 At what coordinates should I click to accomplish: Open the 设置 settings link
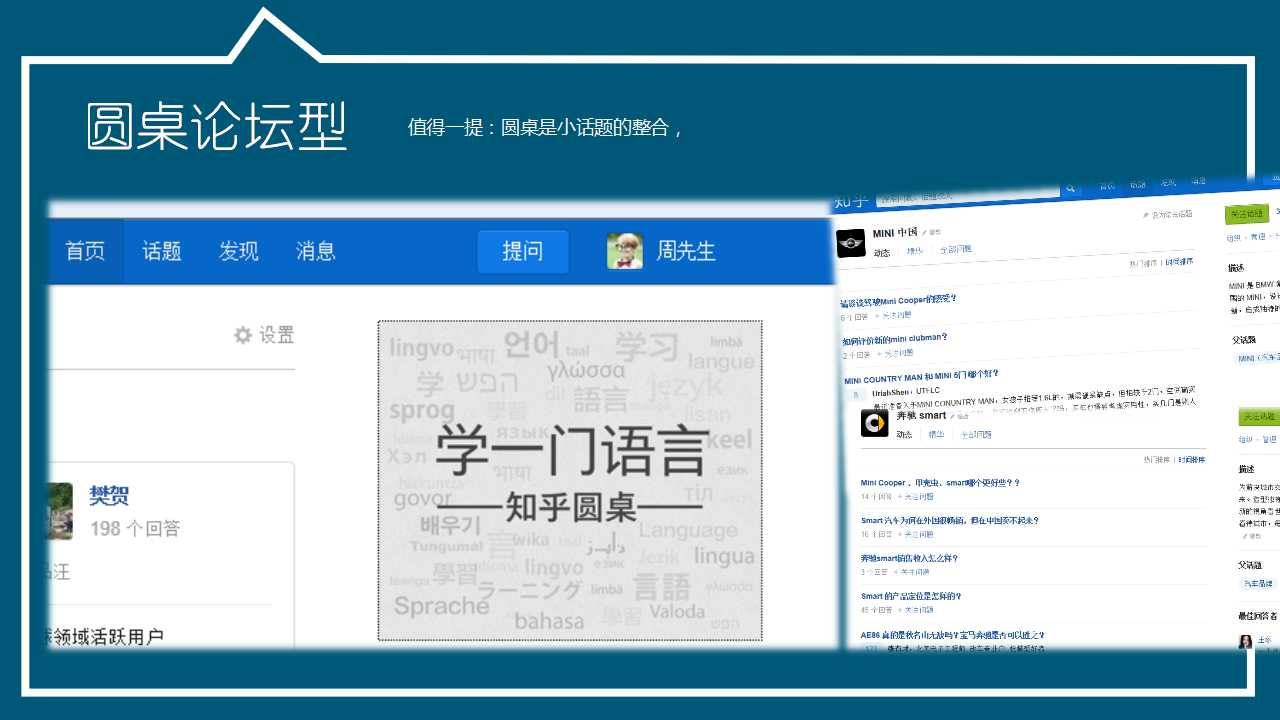click(x=277, y=335)
